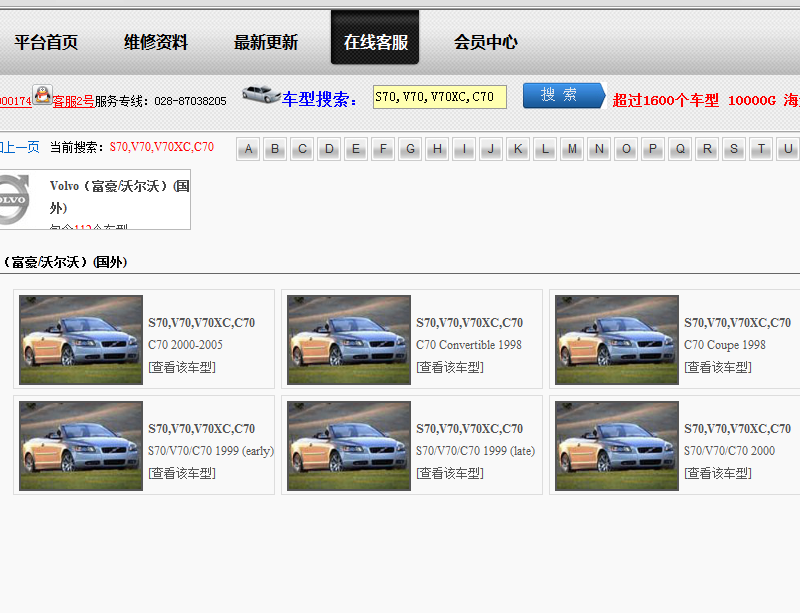Filter brands by letter S
Viewport: 800px width, 613px height.
[x=734, y=149]
